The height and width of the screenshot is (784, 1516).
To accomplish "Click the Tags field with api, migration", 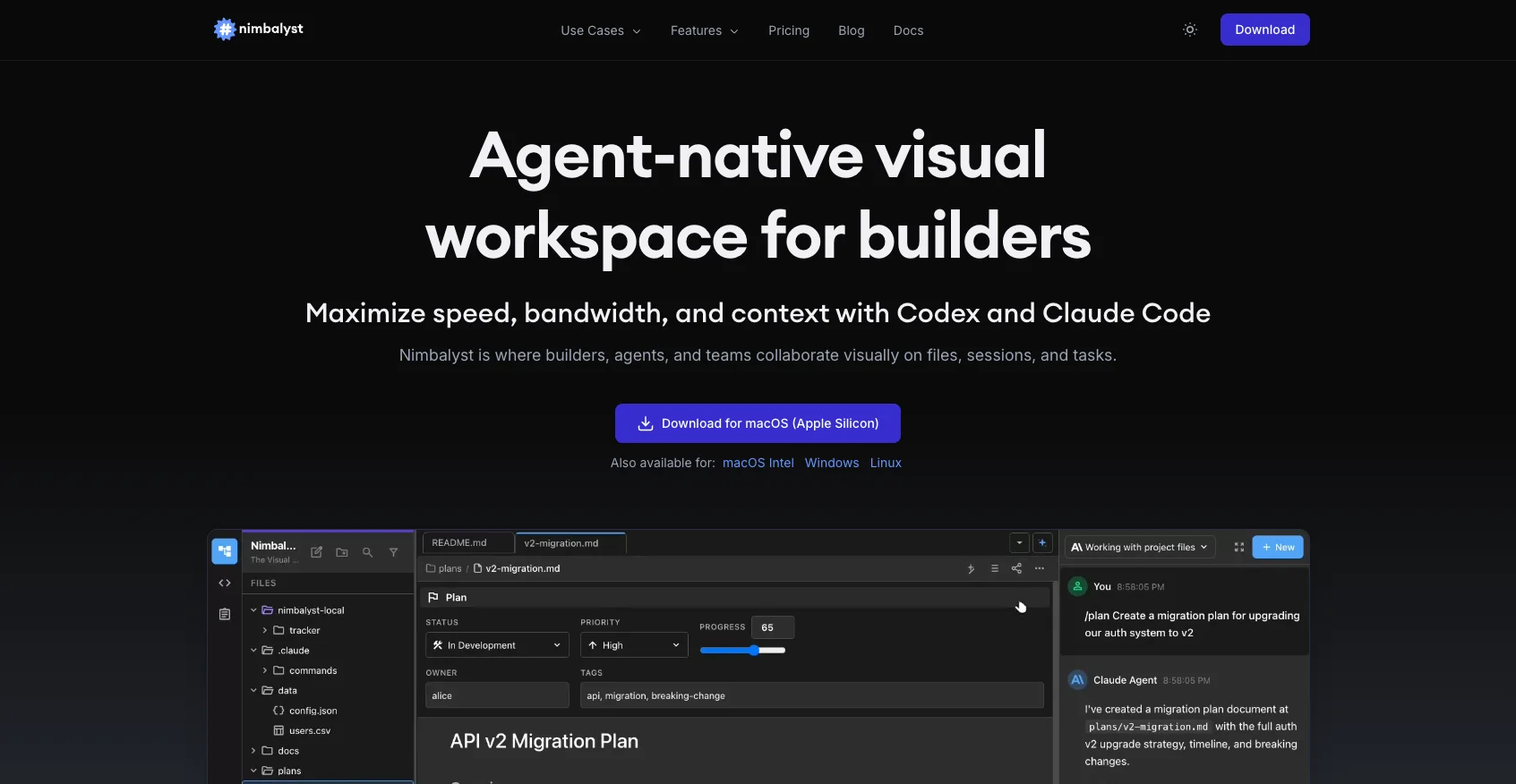I will click(812, 695).
